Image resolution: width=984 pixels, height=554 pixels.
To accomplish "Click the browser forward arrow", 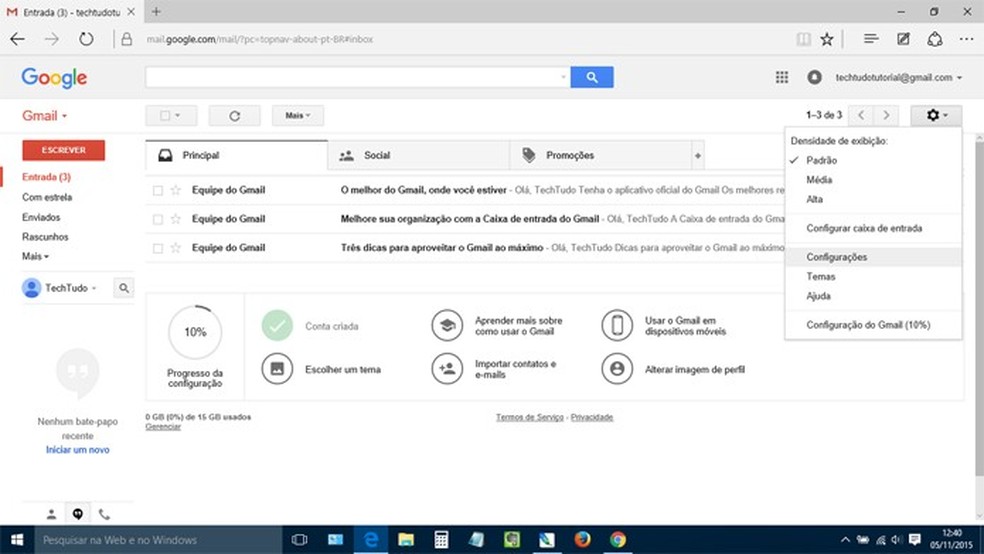I will pyautogui.click(x=52, y=39).
